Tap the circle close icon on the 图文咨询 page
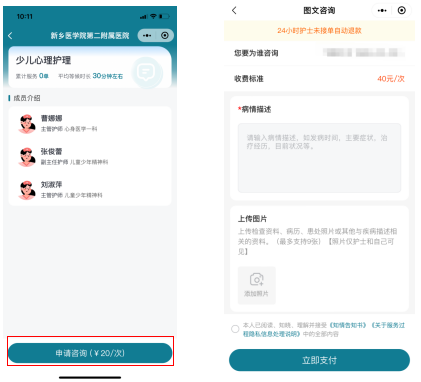This screenshot has width=421, height=382. (x=402, y=11)
